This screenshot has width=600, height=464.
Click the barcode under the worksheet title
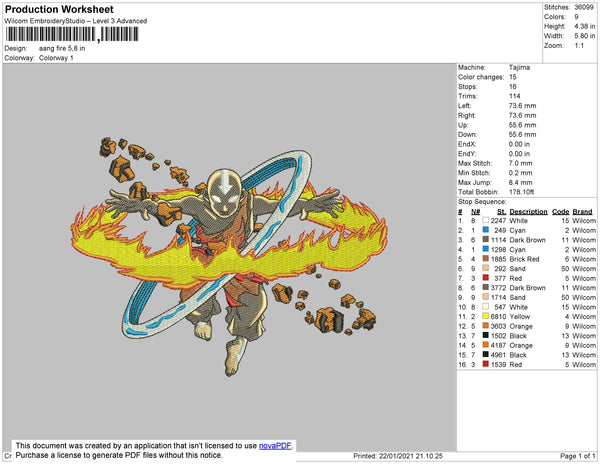tap(72, 34)
